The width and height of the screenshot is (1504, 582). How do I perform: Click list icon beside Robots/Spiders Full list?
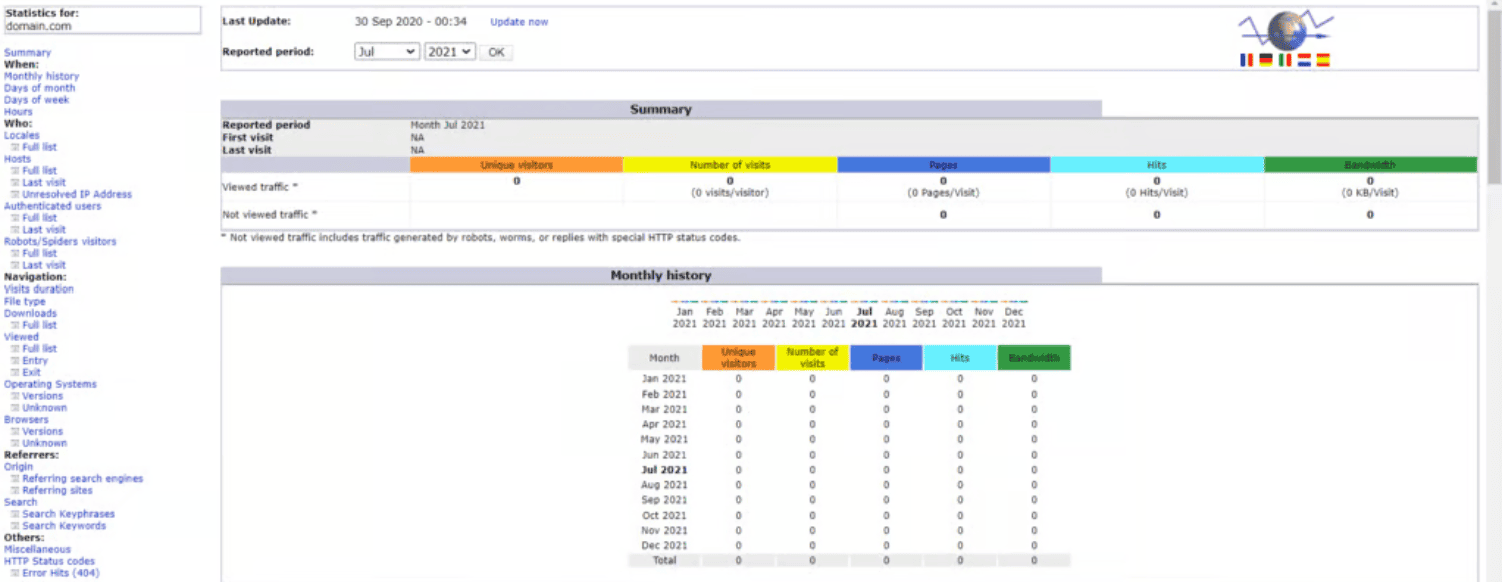(15, 254)
